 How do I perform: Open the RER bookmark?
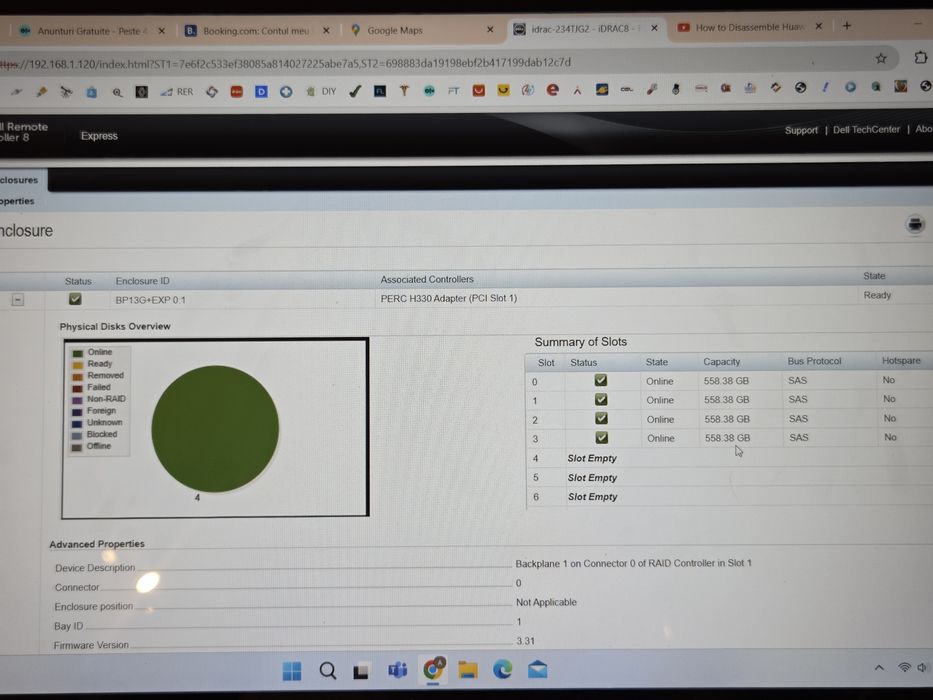tap(177, 92)
